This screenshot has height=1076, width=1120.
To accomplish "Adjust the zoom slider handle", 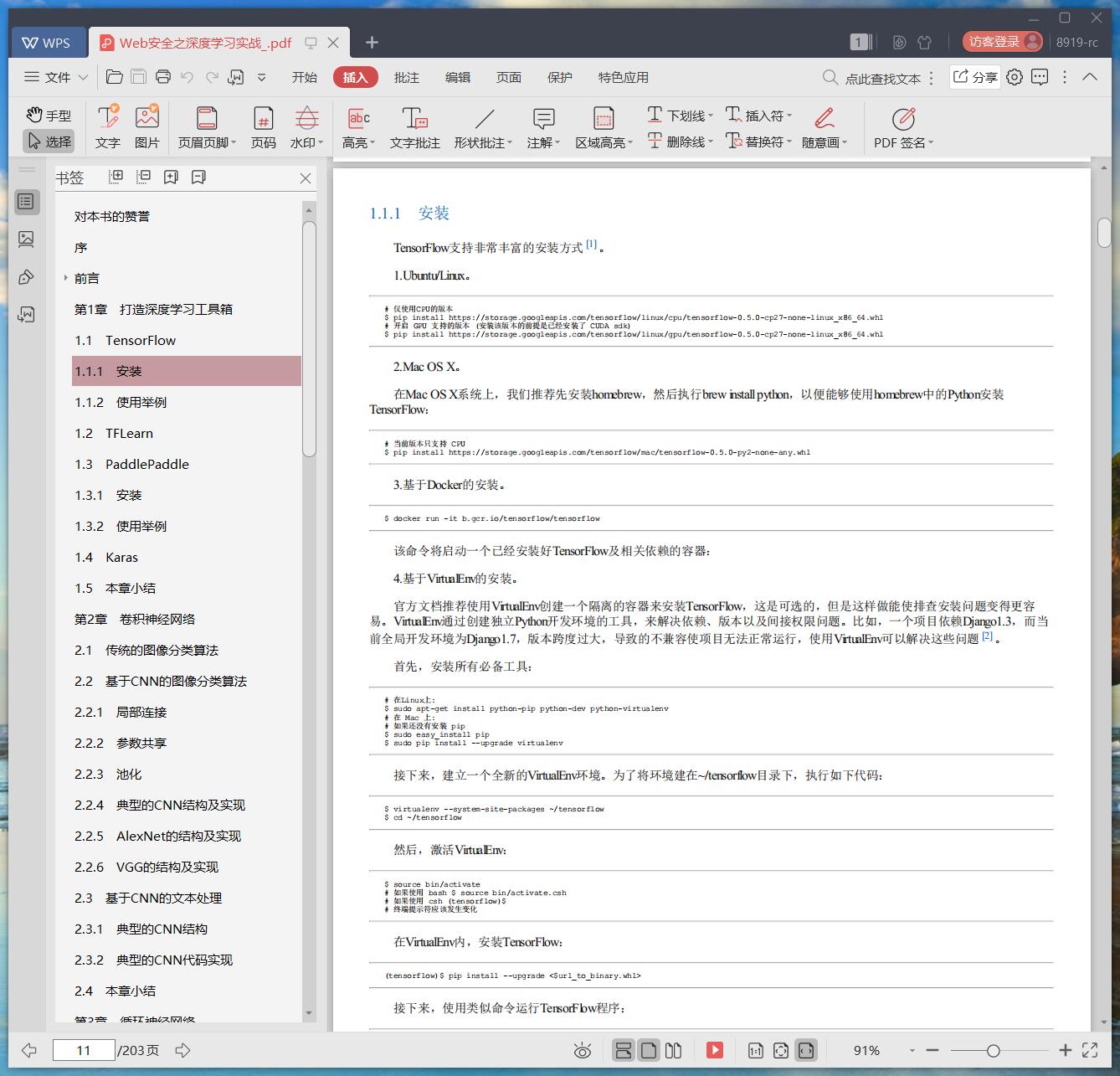I will pos(993,1050).
